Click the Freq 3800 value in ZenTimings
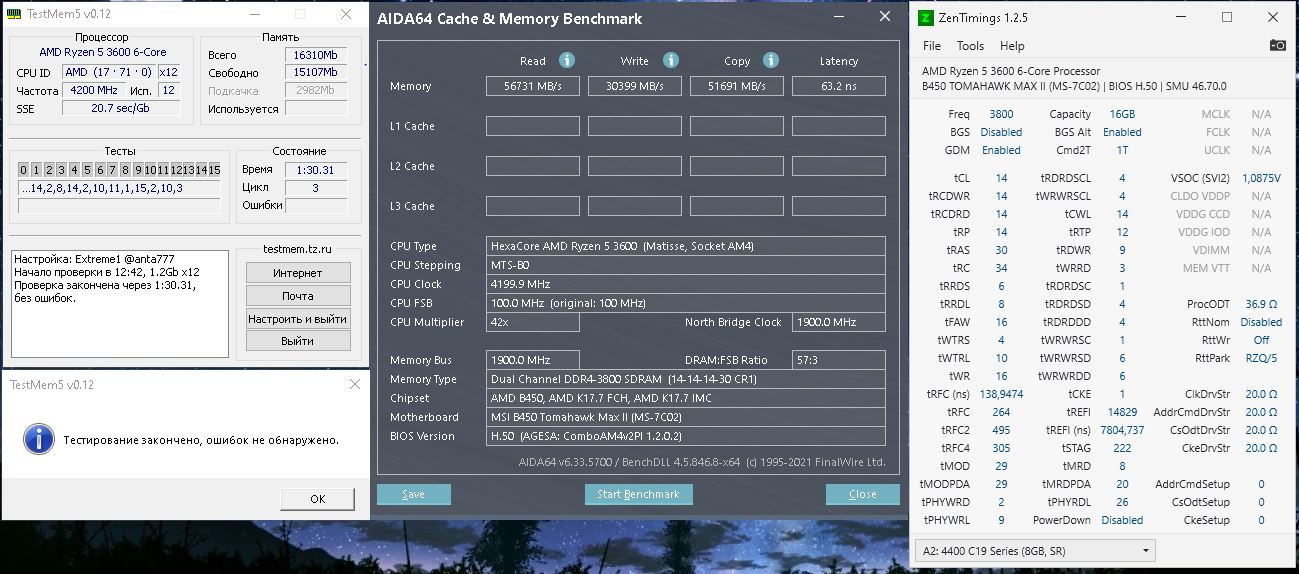This screenshot has width=1299, height=574. 1001,114
